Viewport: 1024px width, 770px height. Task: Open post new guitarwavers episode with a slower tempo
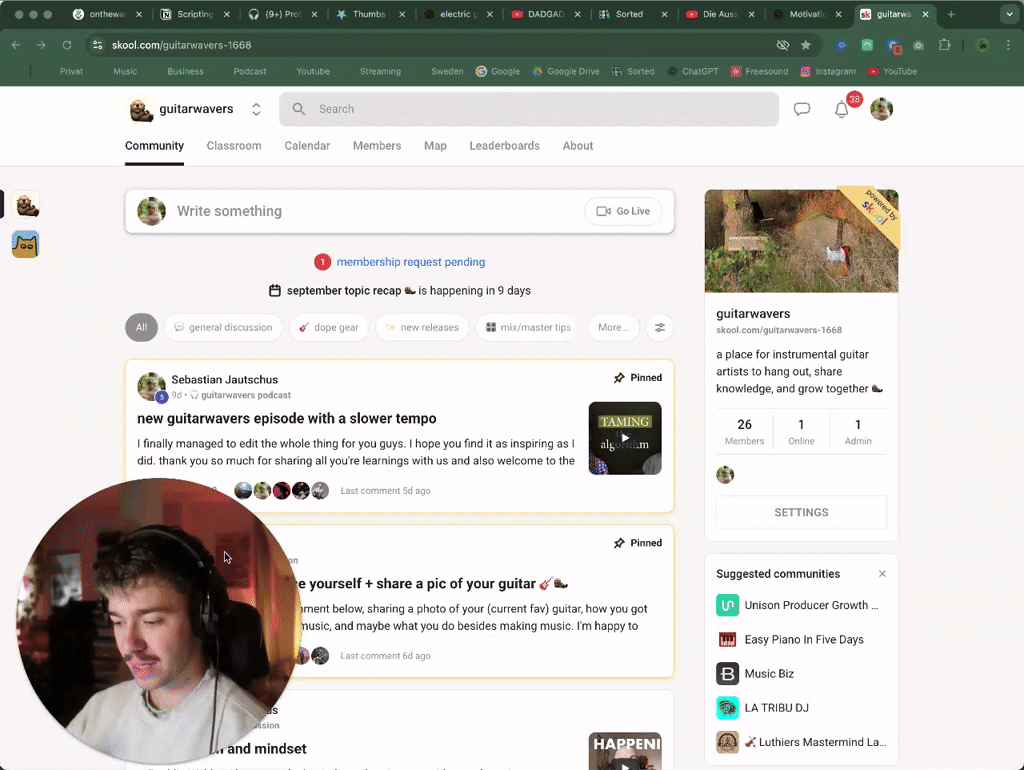[287, 418]
